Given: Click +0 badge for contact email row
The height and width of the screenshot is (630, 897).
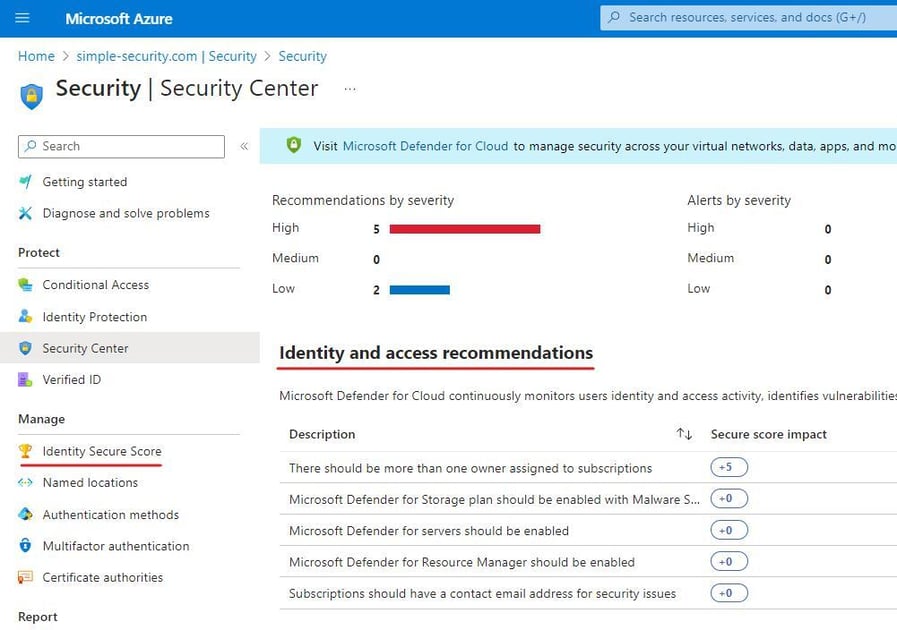Looking at the screenshot, I should pyautogui.click(x=729, y=593).
